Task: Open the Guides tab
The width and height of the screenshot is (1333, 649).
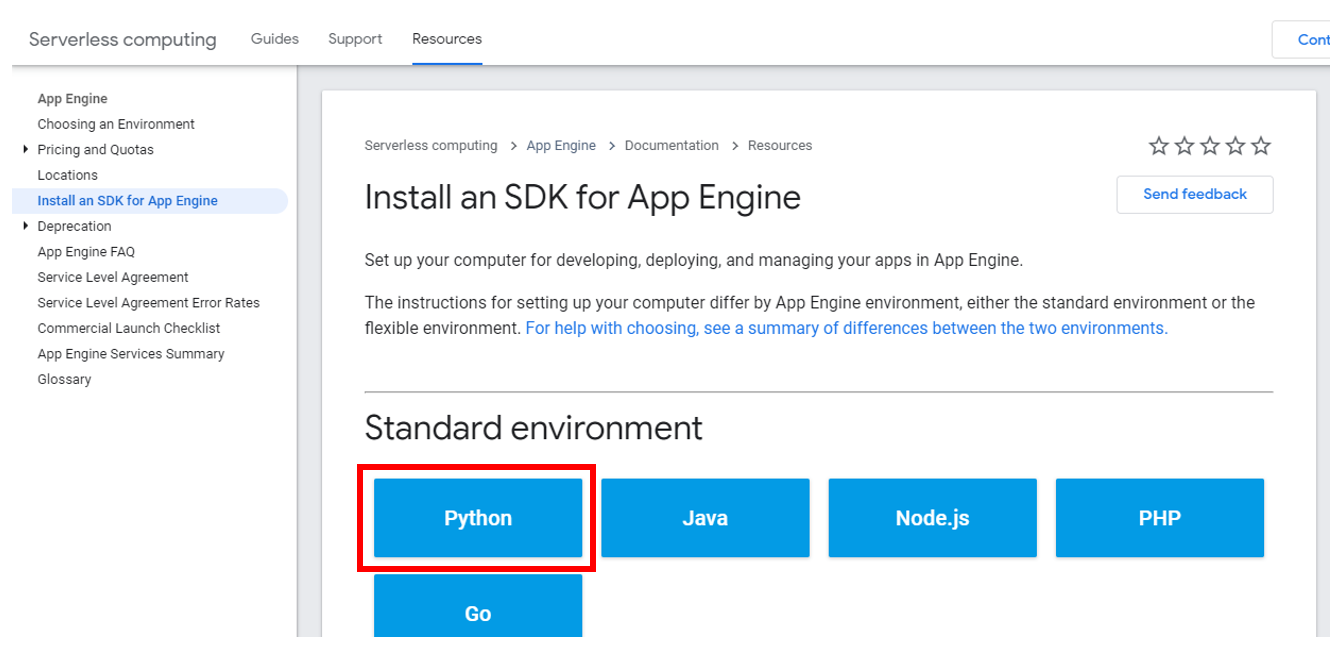Action: point(275,39)
